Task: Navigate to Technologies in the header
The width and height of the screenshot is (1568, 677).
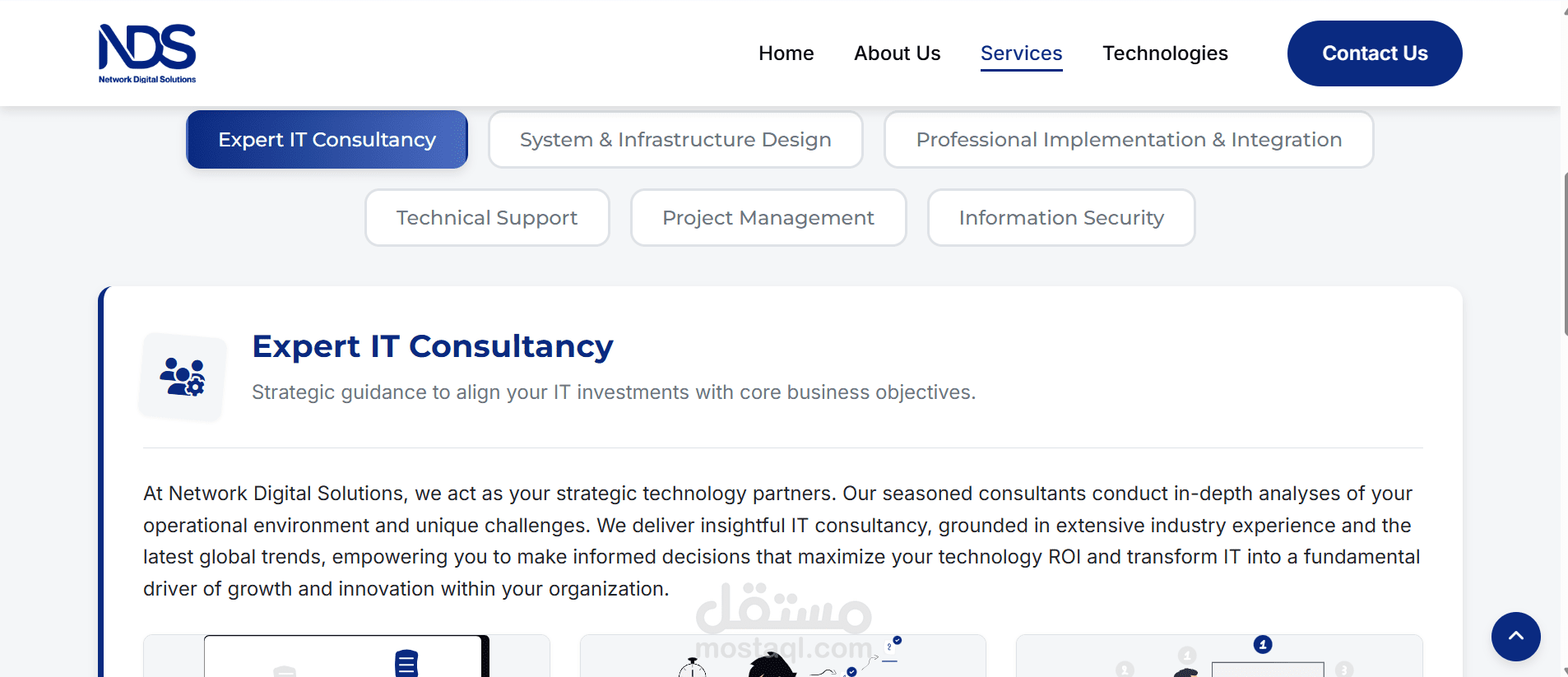Action: click(x=1165, y=53)
